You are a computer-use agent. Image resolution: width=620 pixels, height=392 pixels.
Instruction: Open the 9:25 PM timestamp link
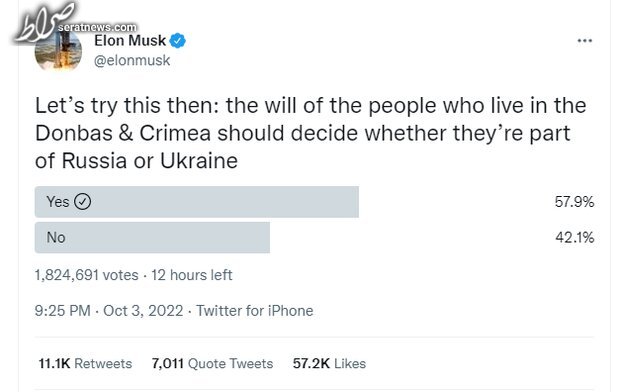tap(62, 311)
